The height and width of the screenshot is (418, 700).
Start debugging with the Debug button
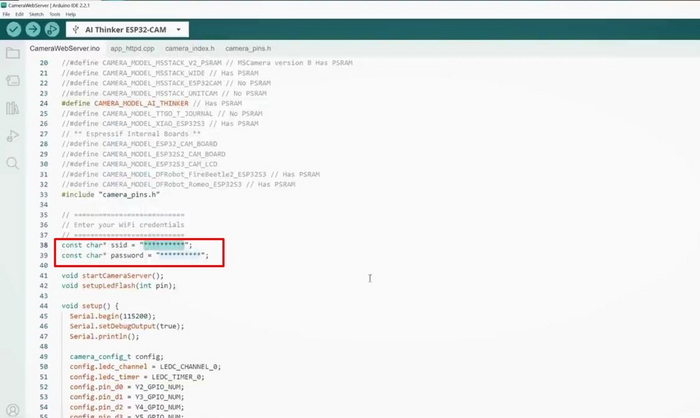(x=51, y=30)
